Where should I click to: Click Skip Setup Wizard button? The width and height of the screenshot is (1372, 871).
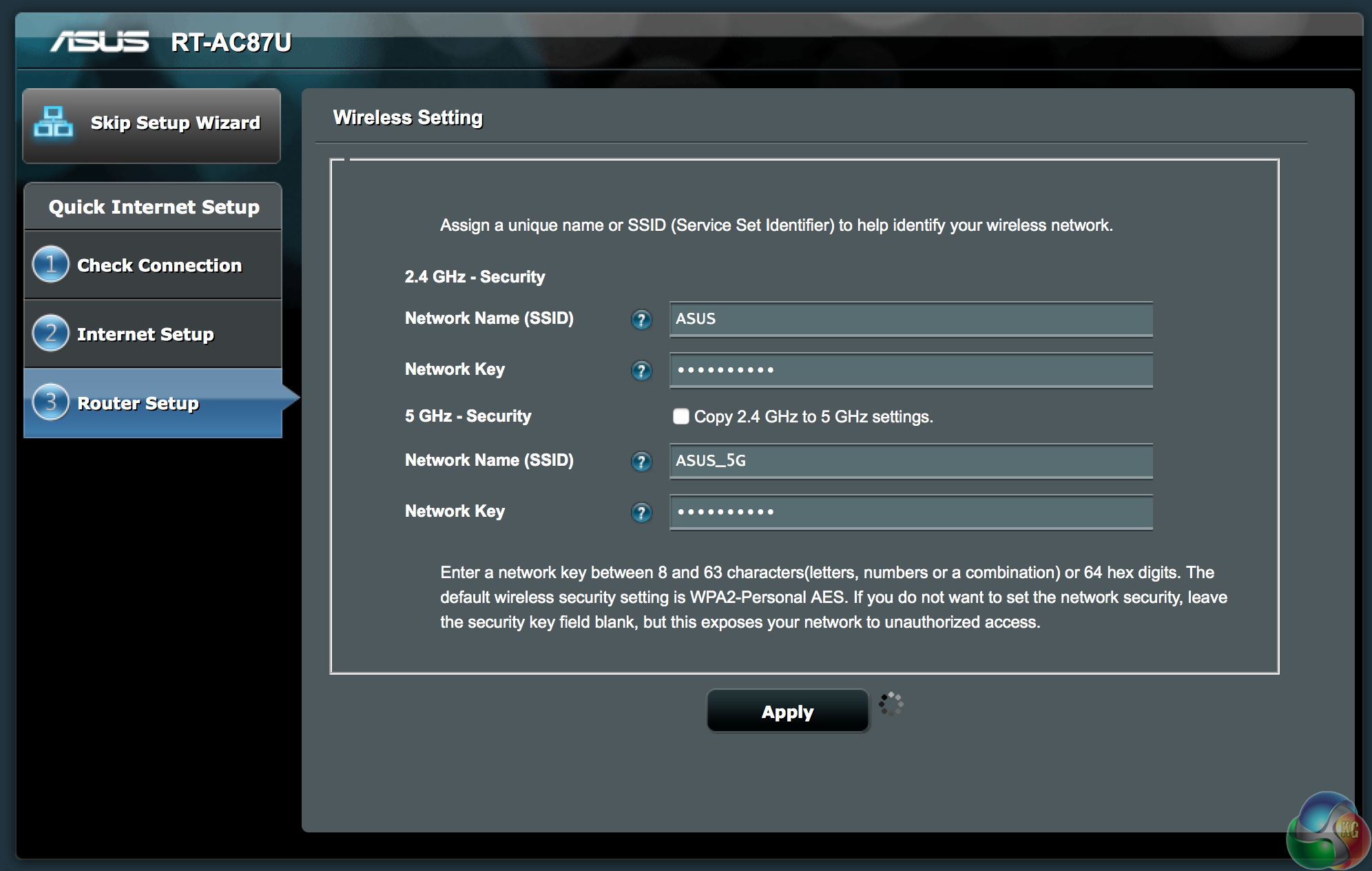(x=175, y=123)
